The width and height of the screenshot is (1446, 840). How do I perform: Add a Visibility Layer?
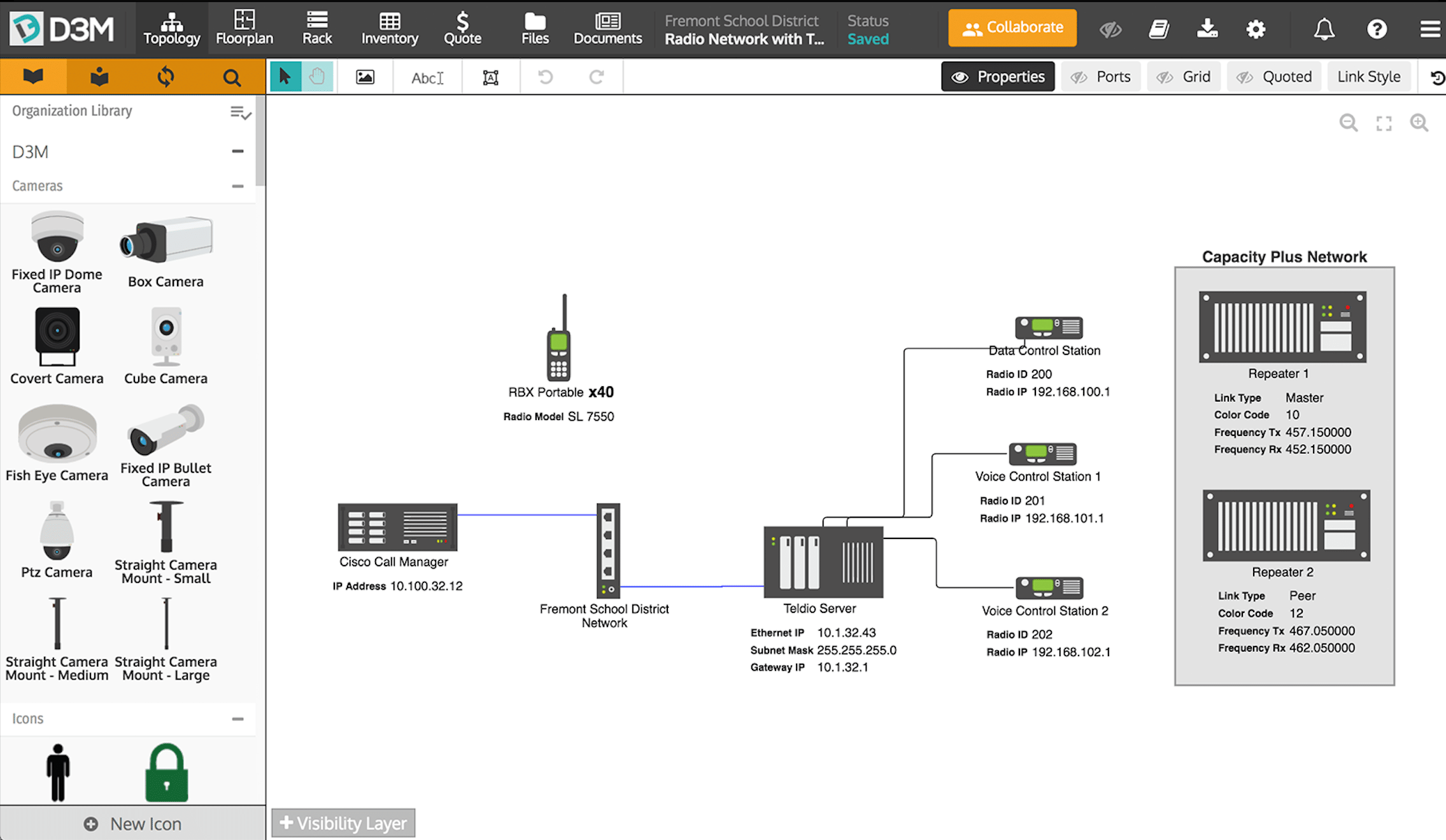343,823
